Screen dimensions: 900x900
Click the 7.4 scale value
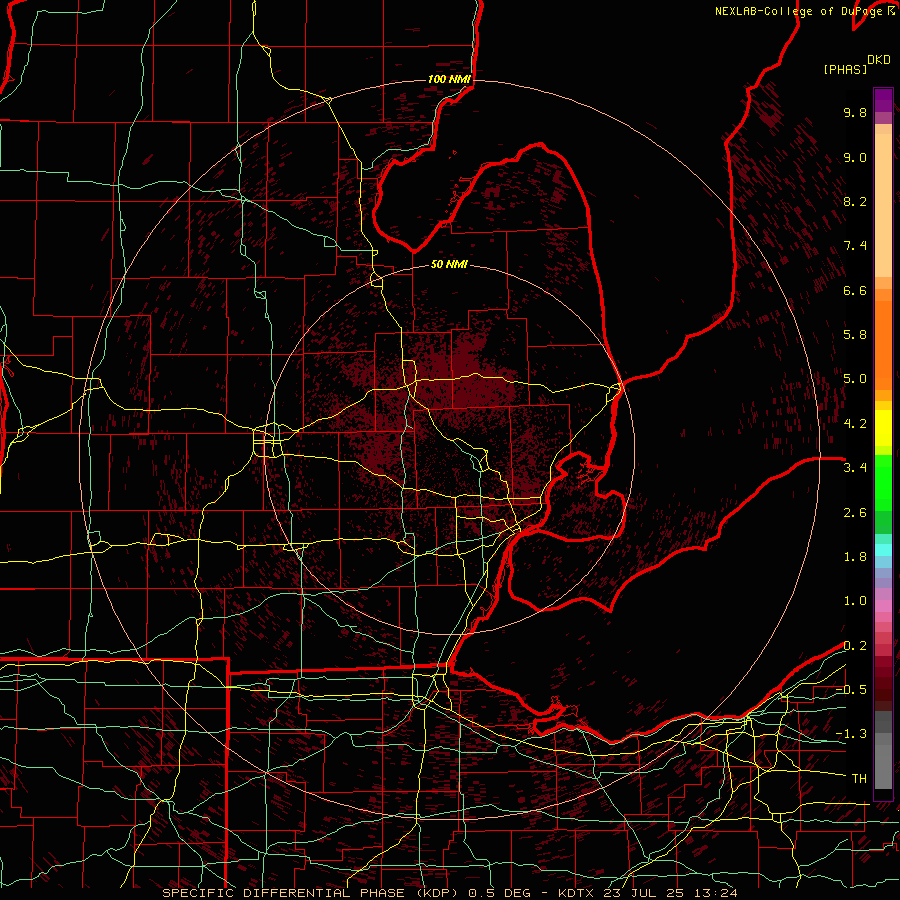[x=855, y=246]
